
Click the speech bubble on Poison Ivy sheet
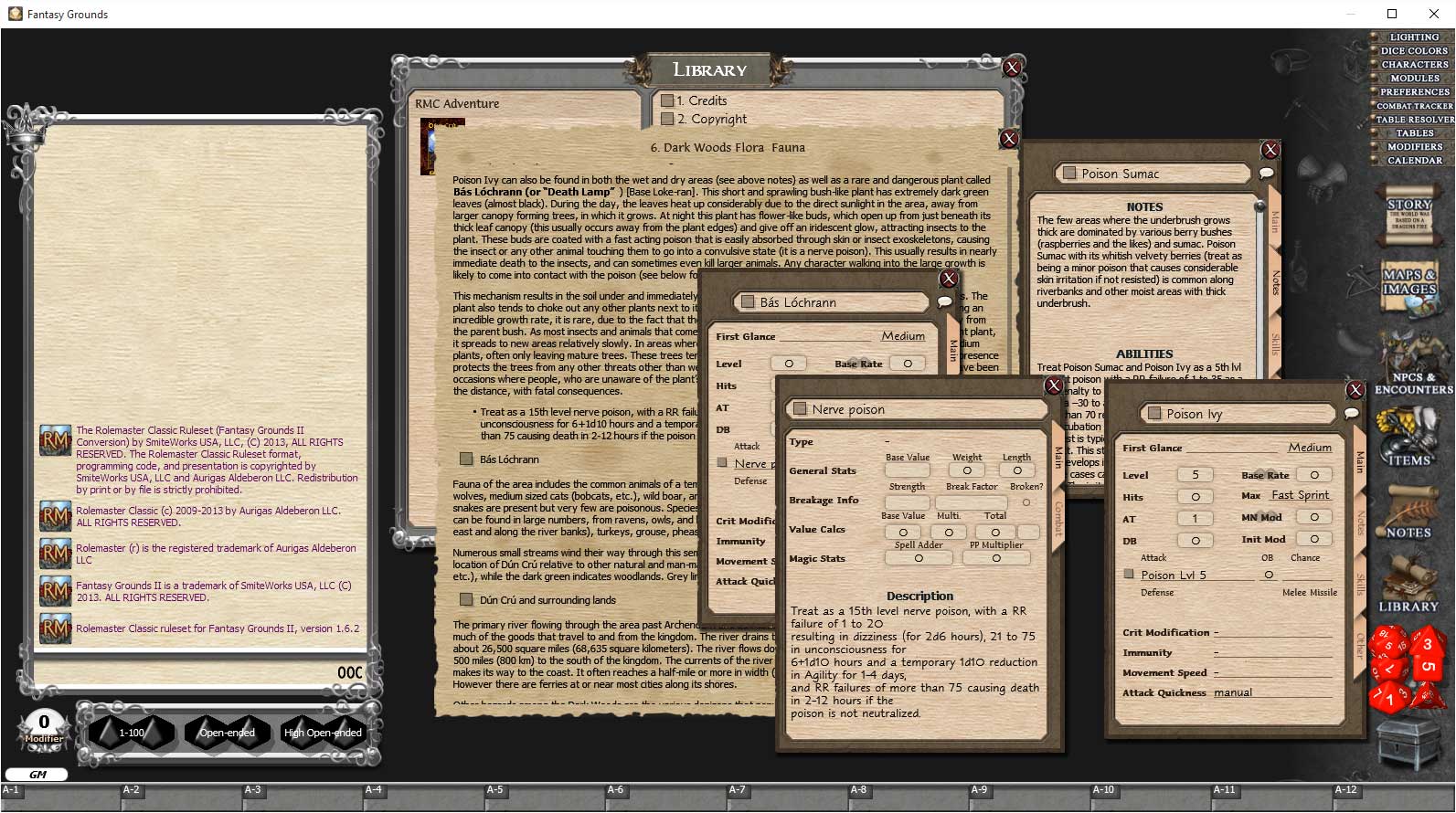pos(1351,414)
